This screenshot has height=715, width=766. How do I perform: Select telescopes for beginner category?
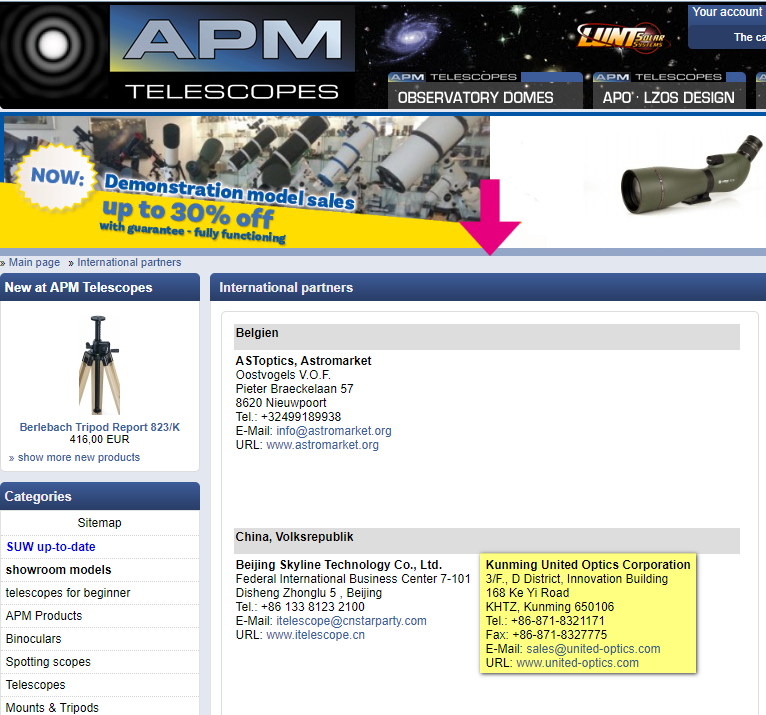pos(68,592)
